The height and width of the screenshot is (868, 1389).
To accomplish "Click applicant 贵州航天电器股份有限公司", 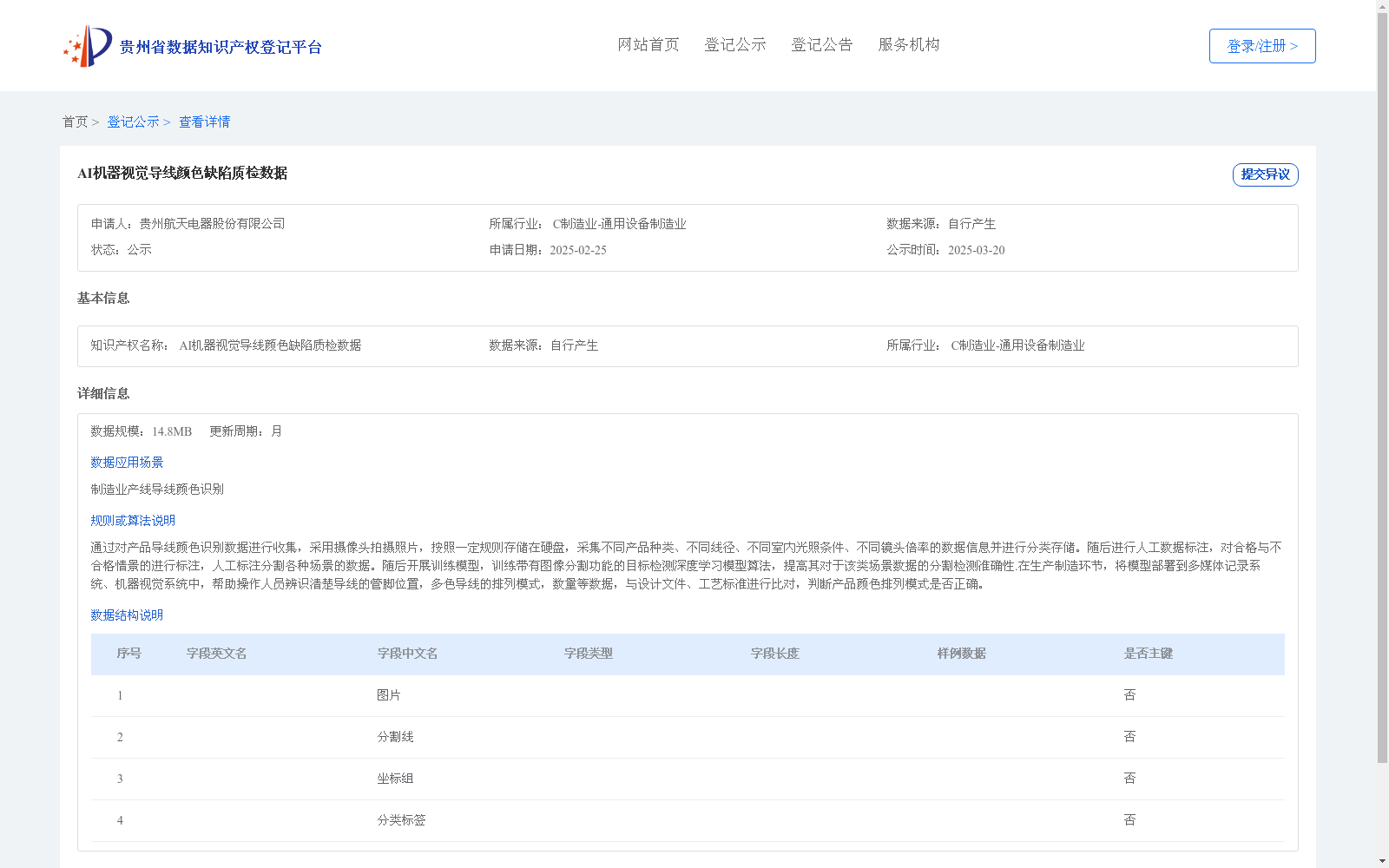I will point(212,224).
